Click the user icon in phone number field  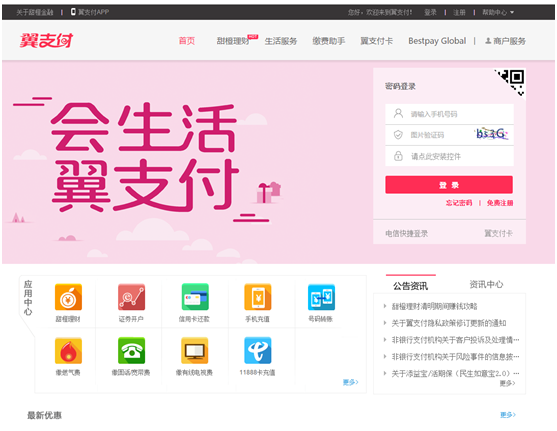[398, 114]
